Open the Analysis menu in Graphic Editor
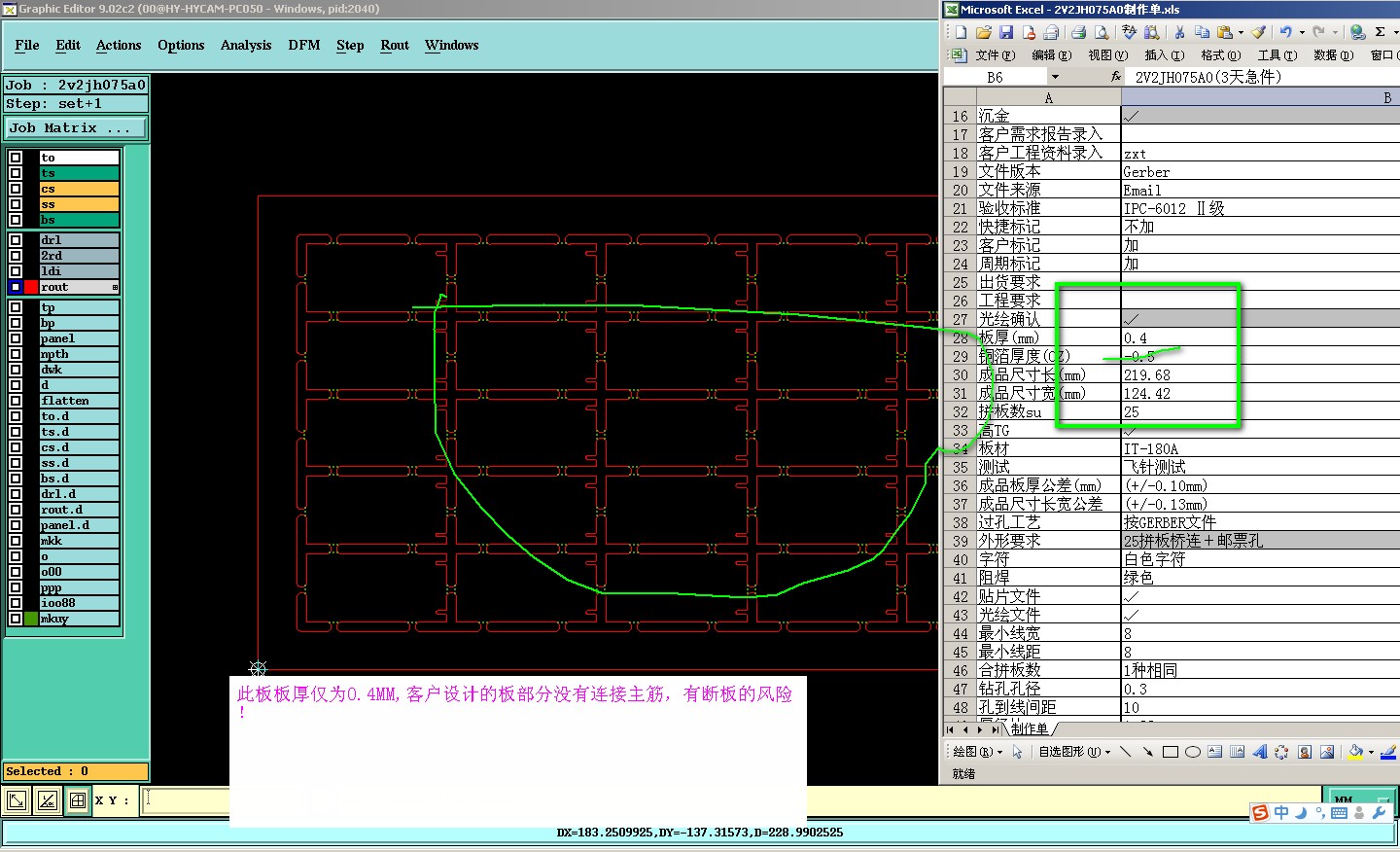This screenshot has height=852, width=1400. [x=246, y=45]
